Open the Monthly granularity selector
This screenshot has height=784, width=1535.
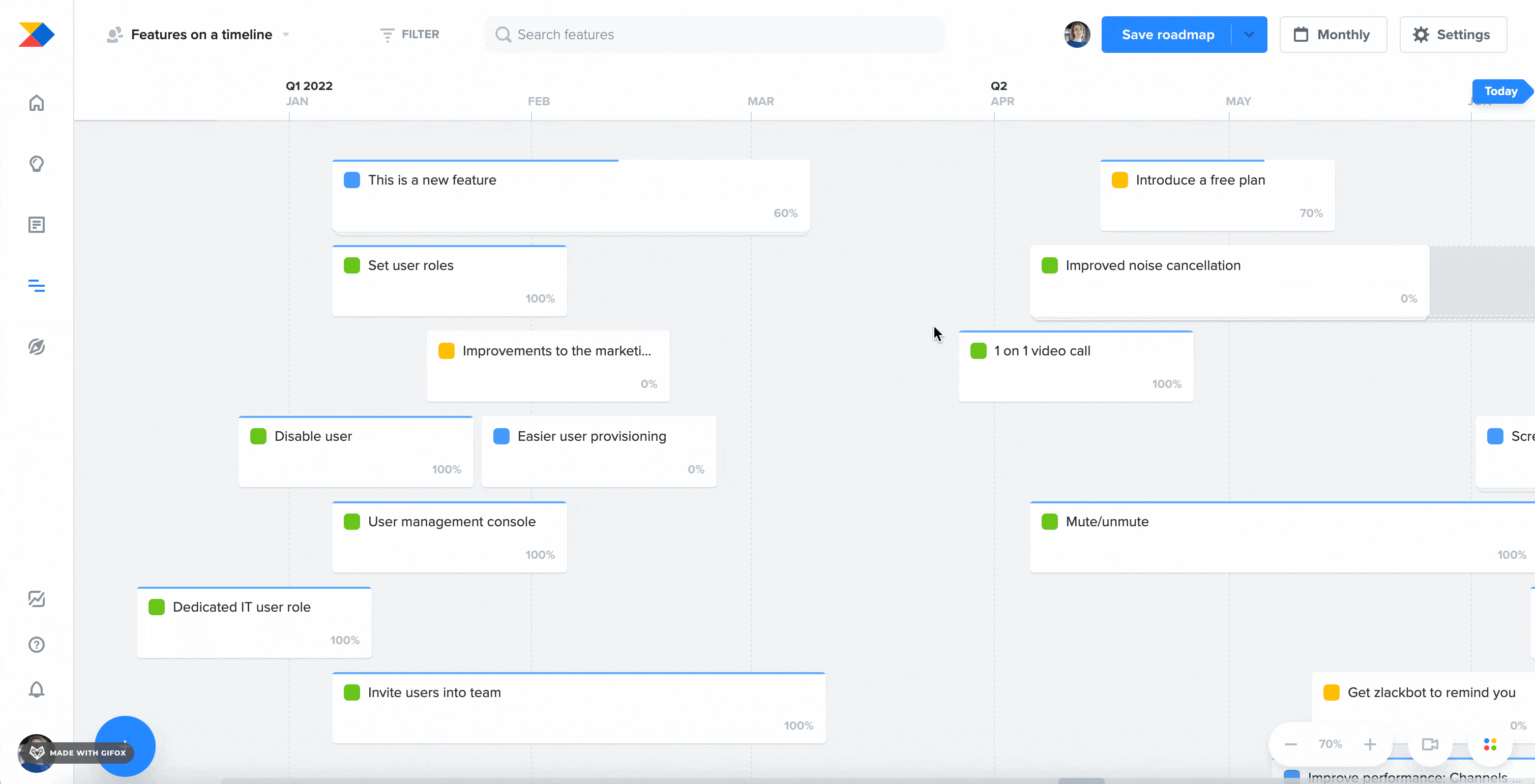point(1333,35)
